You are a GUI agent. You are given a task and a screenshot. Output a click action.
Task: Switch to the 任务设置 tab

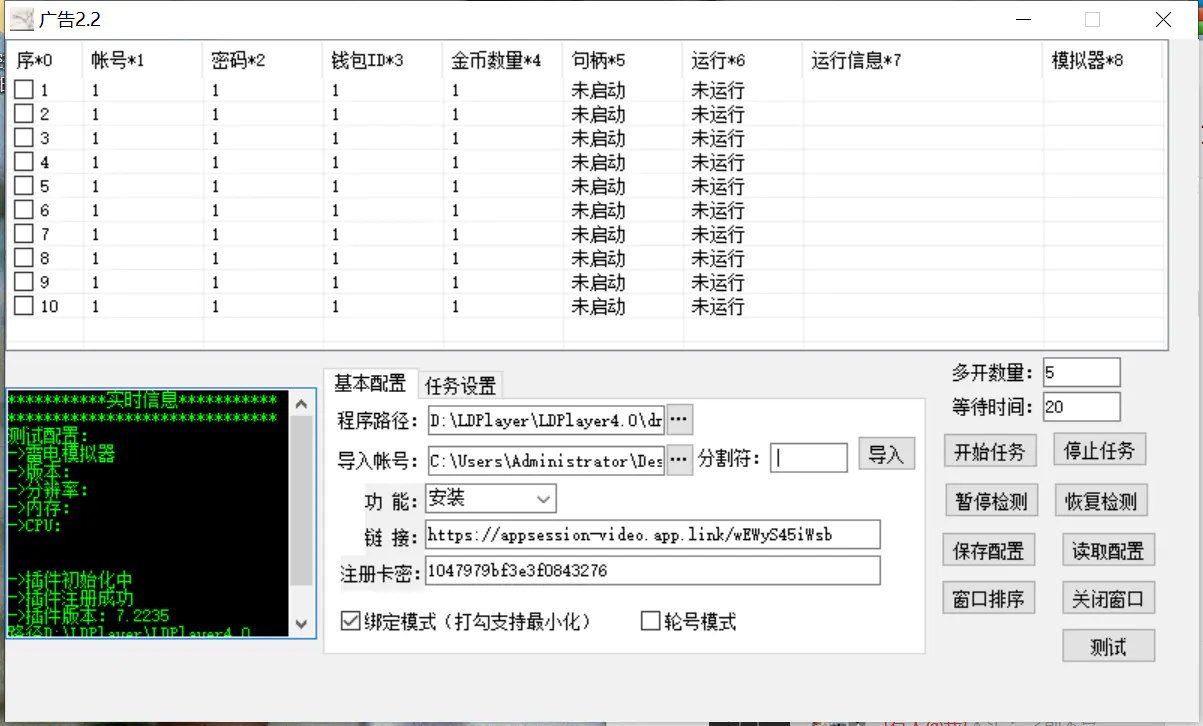(x=460, y=385)
